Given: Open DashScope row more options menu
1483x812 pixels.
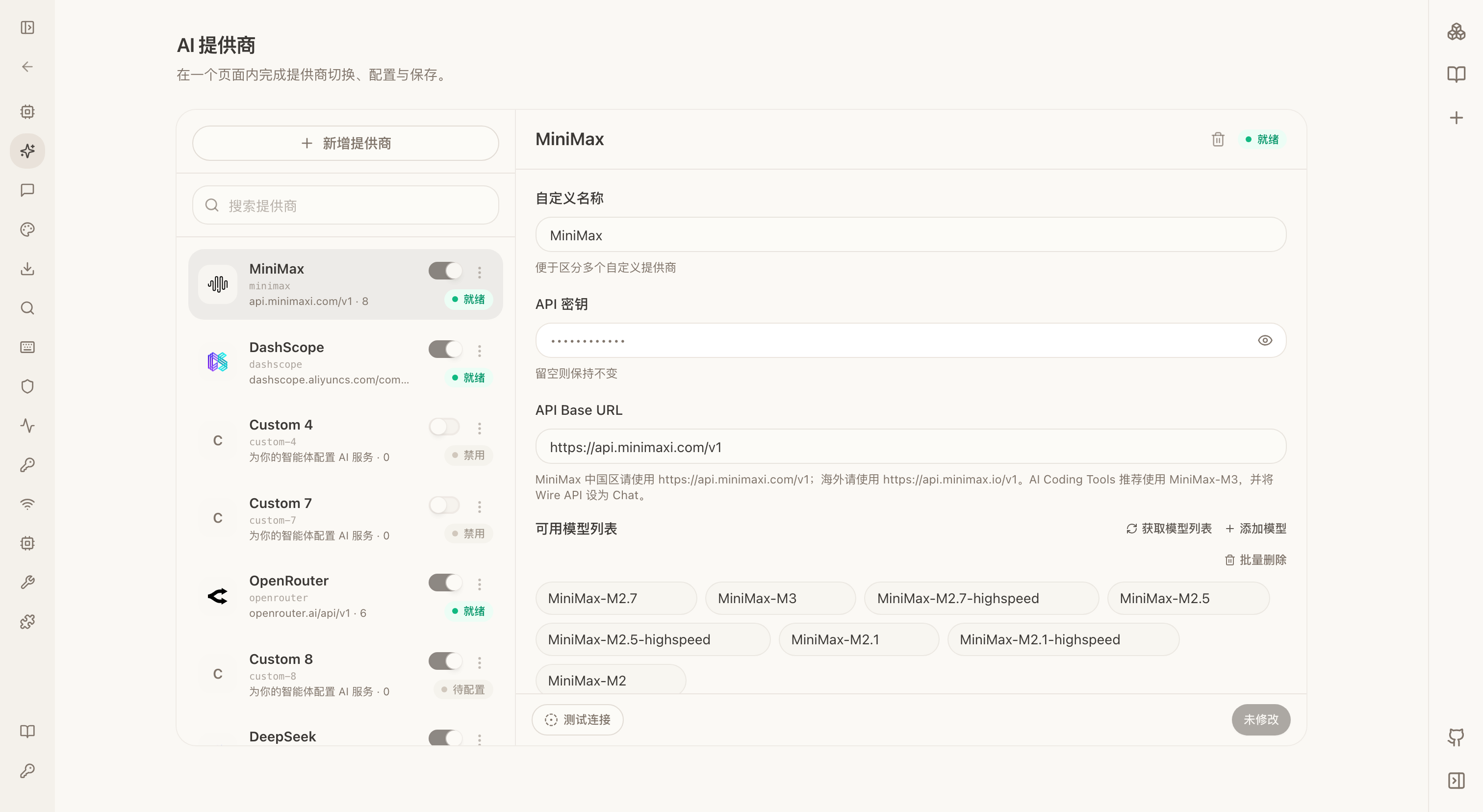Looking at the screenshot, I should [479, 351].
